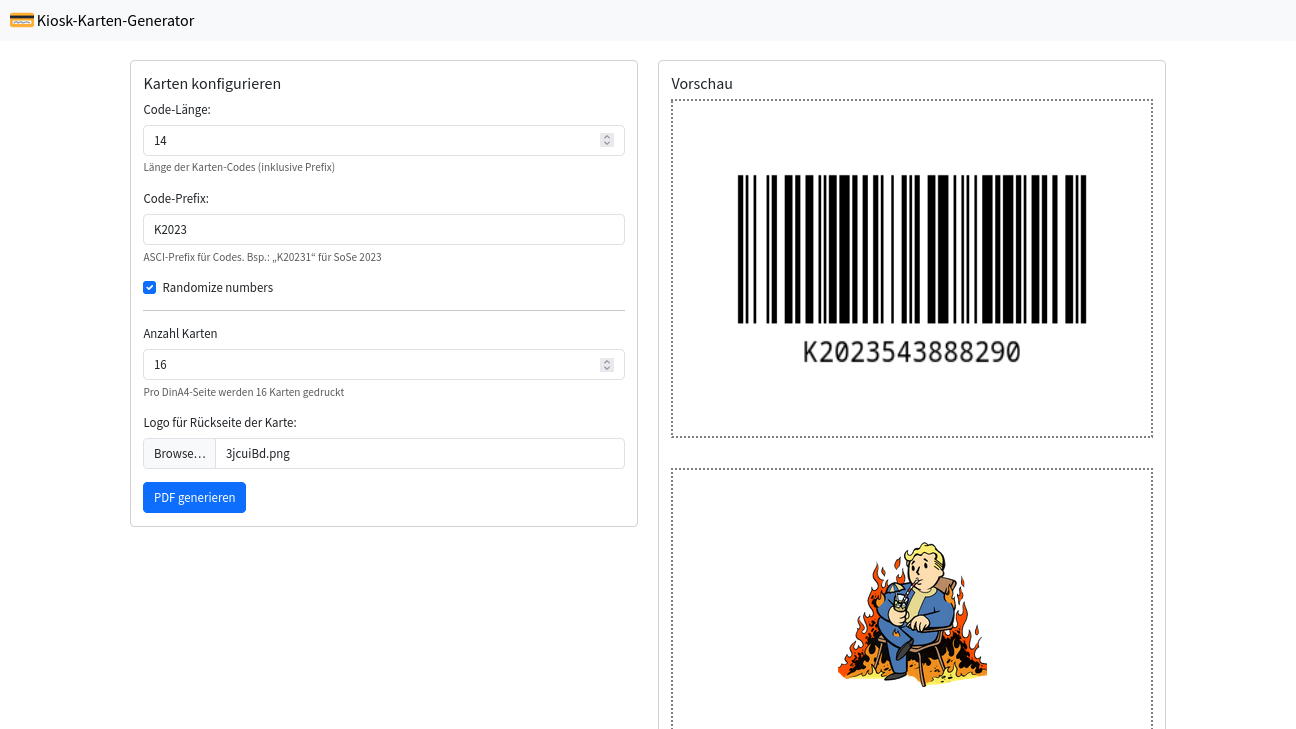
Task: Open the file picker via the Browse button
Action: pos(178,453)
